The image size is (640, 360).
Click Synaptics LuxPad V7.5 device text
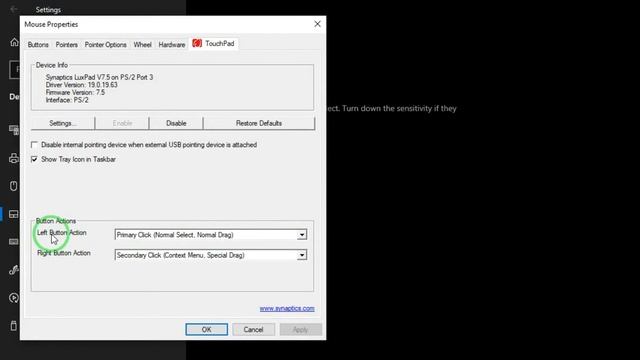coord(100,77)
